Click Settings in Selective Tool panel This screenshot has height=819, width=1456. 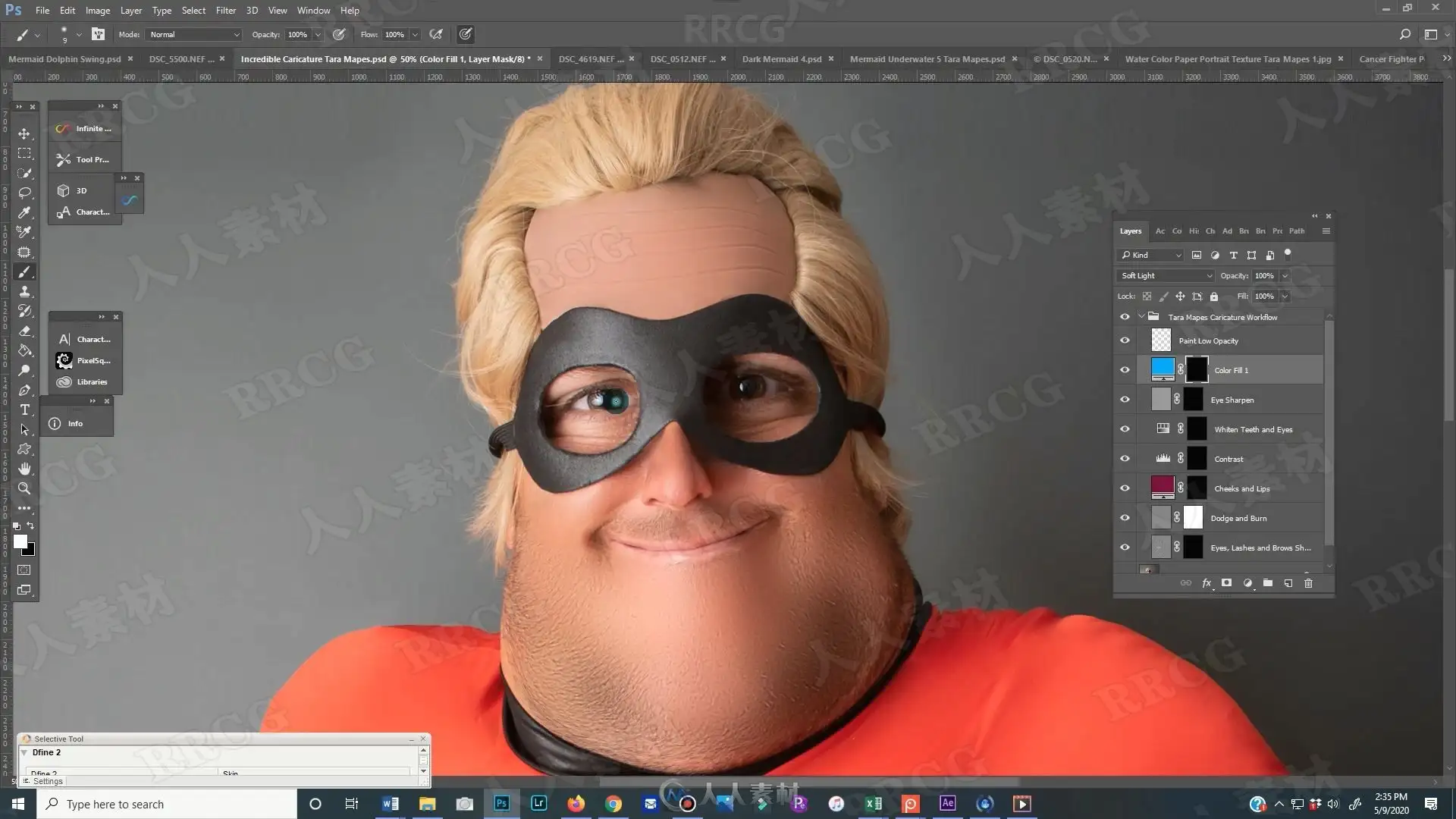[48, 781]
